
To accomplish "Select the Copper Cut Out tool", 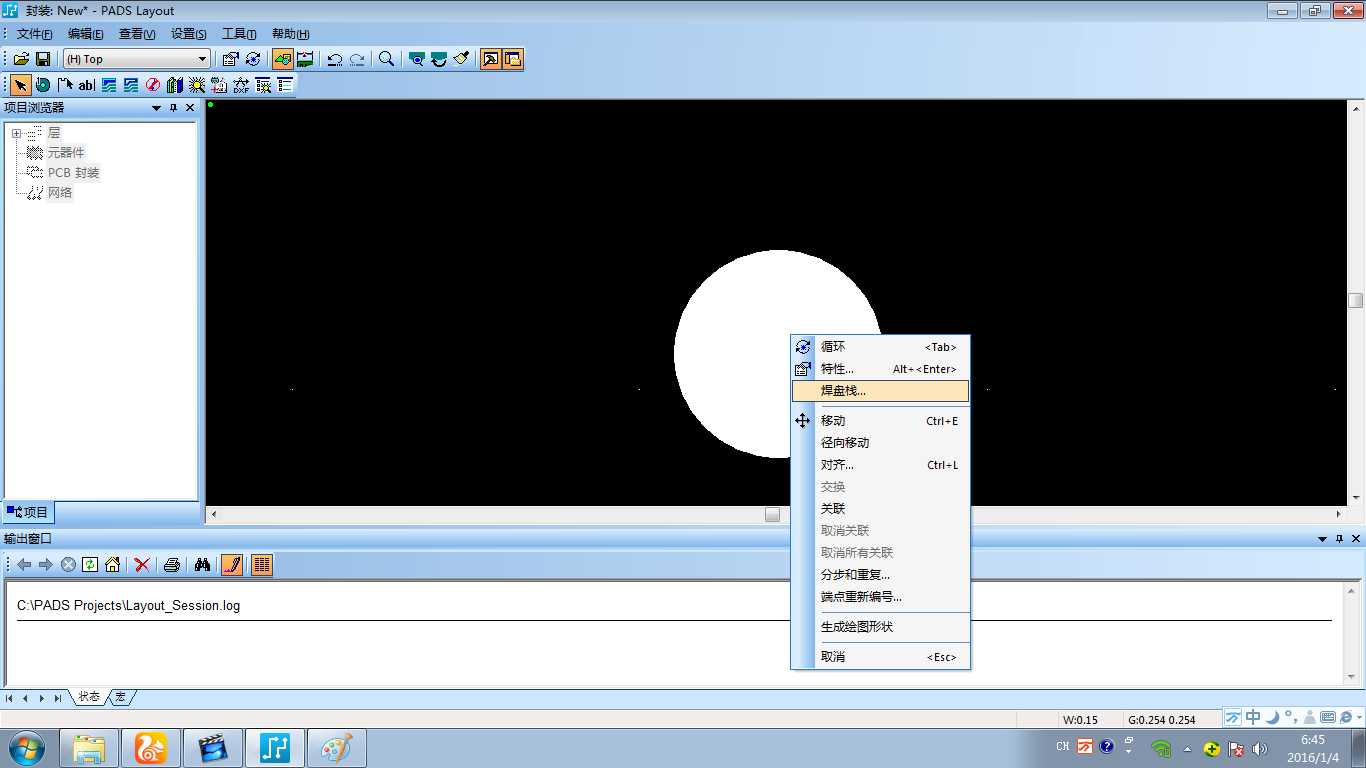I will 131,85.
